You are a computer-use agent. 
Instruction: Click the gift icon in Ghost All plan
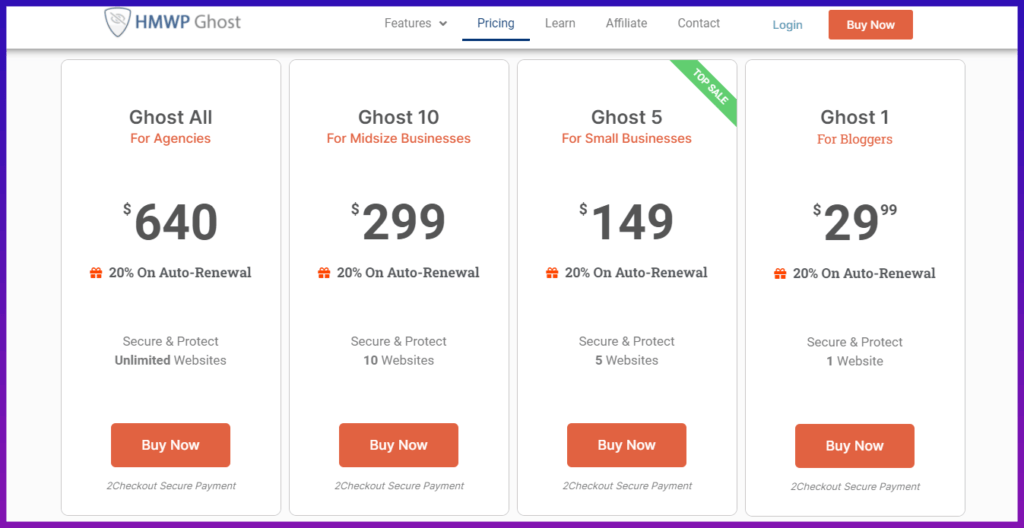pos(96,273)
